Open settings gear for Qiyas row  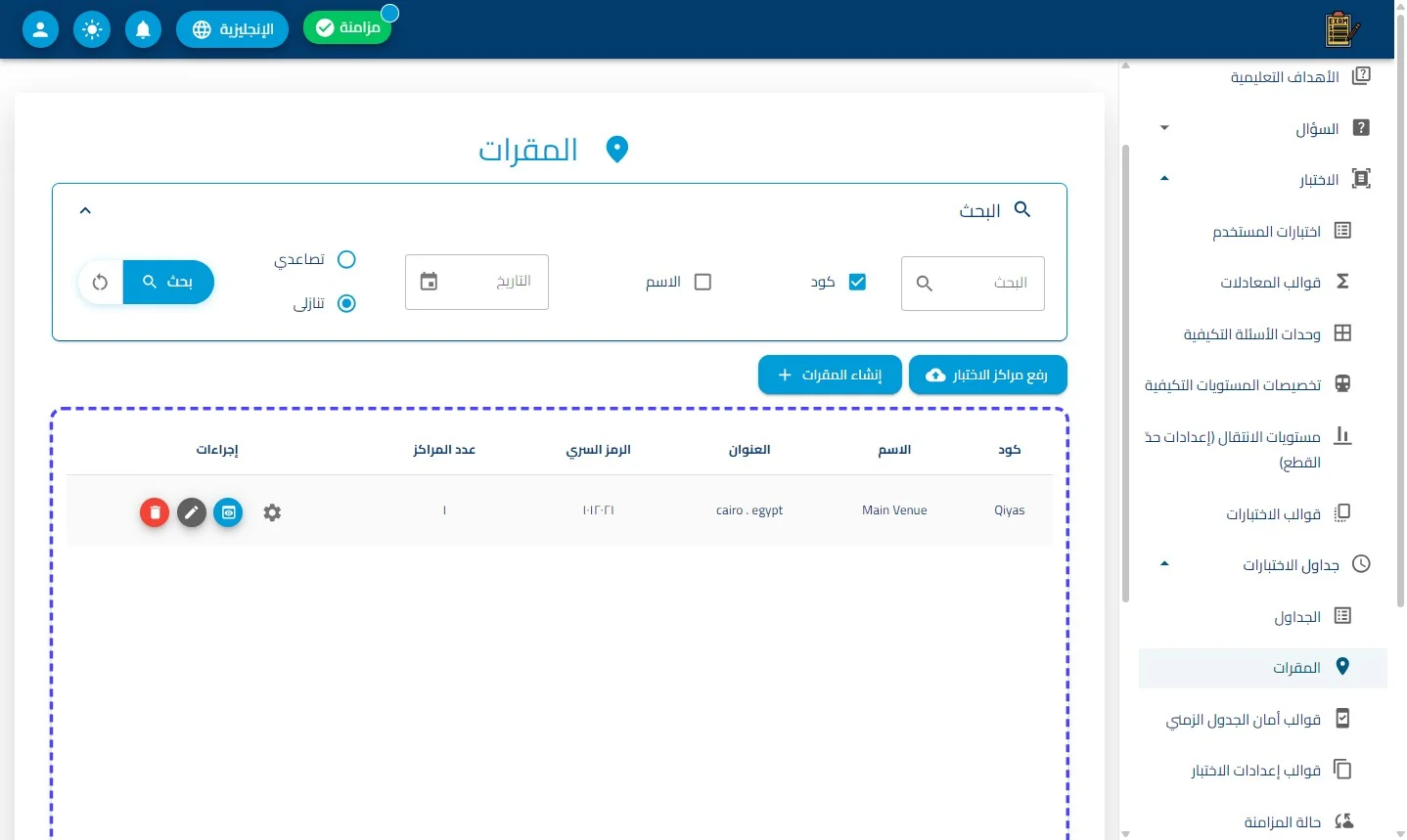click(x=272, y=512)
